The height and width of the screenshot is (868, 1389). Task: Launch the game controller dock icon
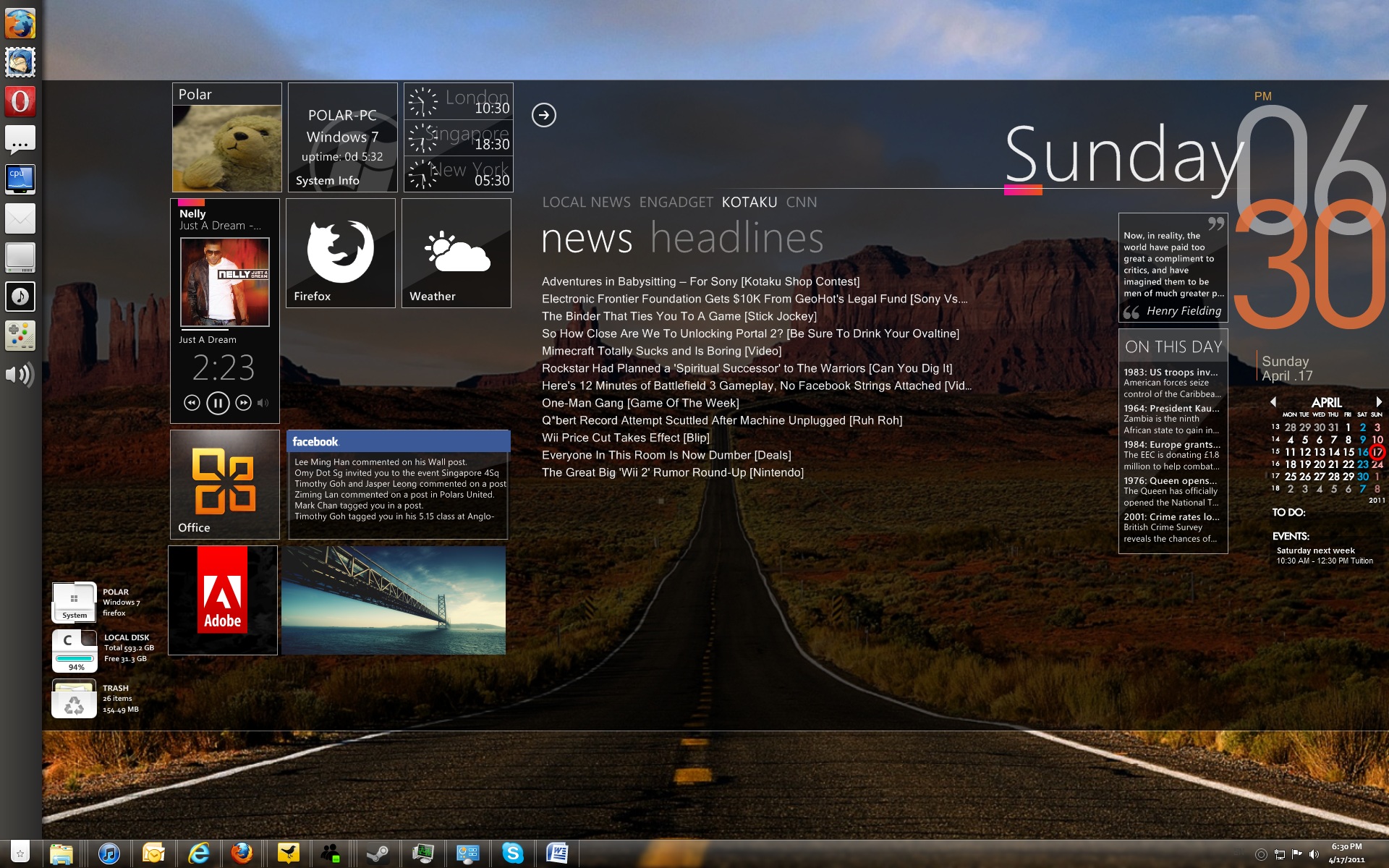pos(20,336)
